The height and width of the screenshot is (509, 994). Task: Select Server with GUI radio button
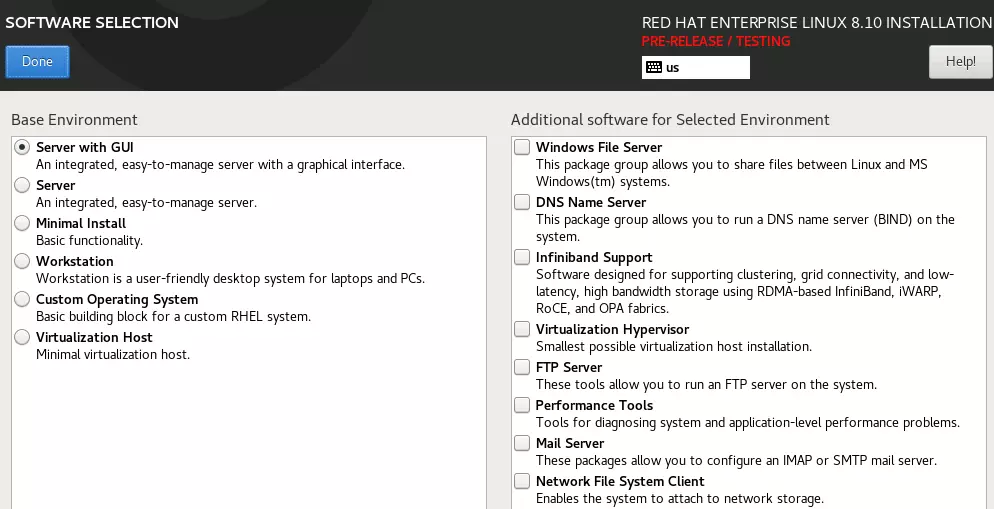point(22,147)
